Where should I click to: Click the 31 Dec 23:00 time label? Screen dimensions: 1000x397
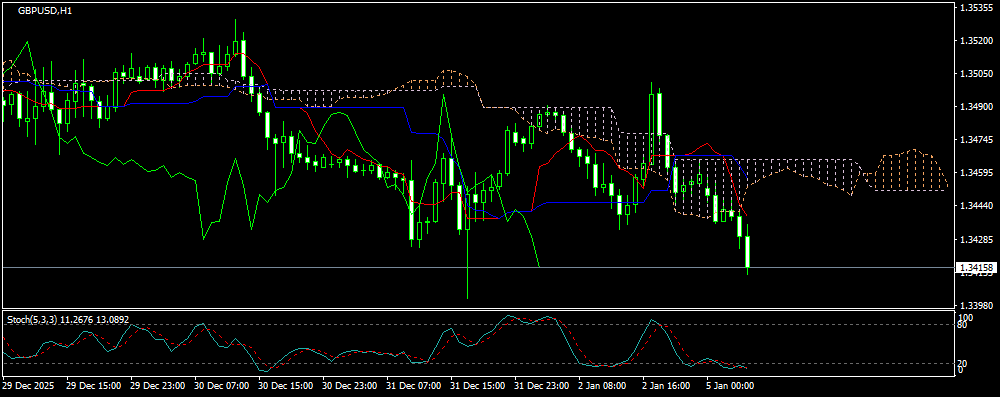[541, 386]
